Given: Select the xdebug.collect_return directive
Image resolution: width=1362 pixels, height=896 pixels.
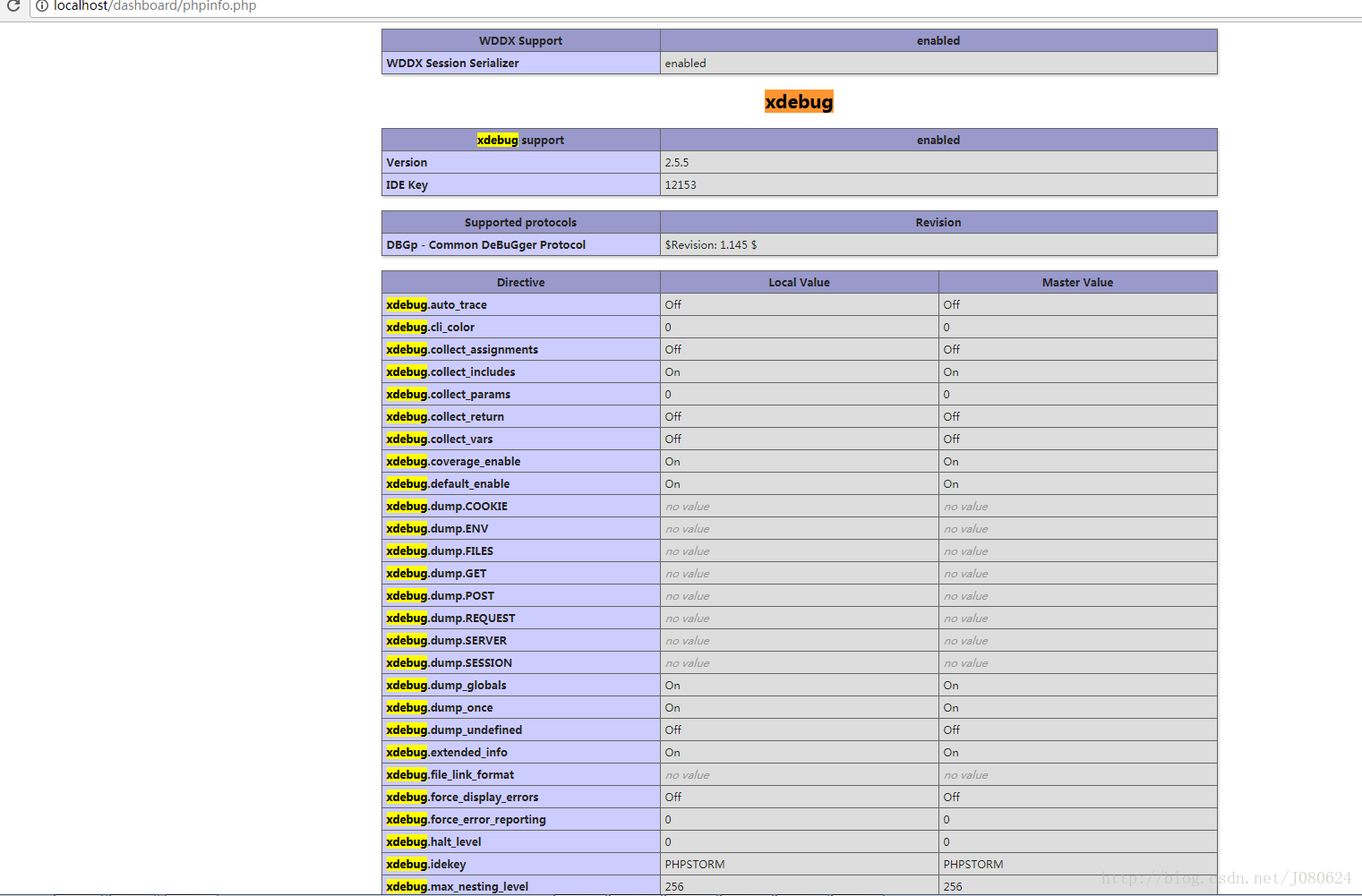Looking at the screenshot, I should tap(521, 416).
